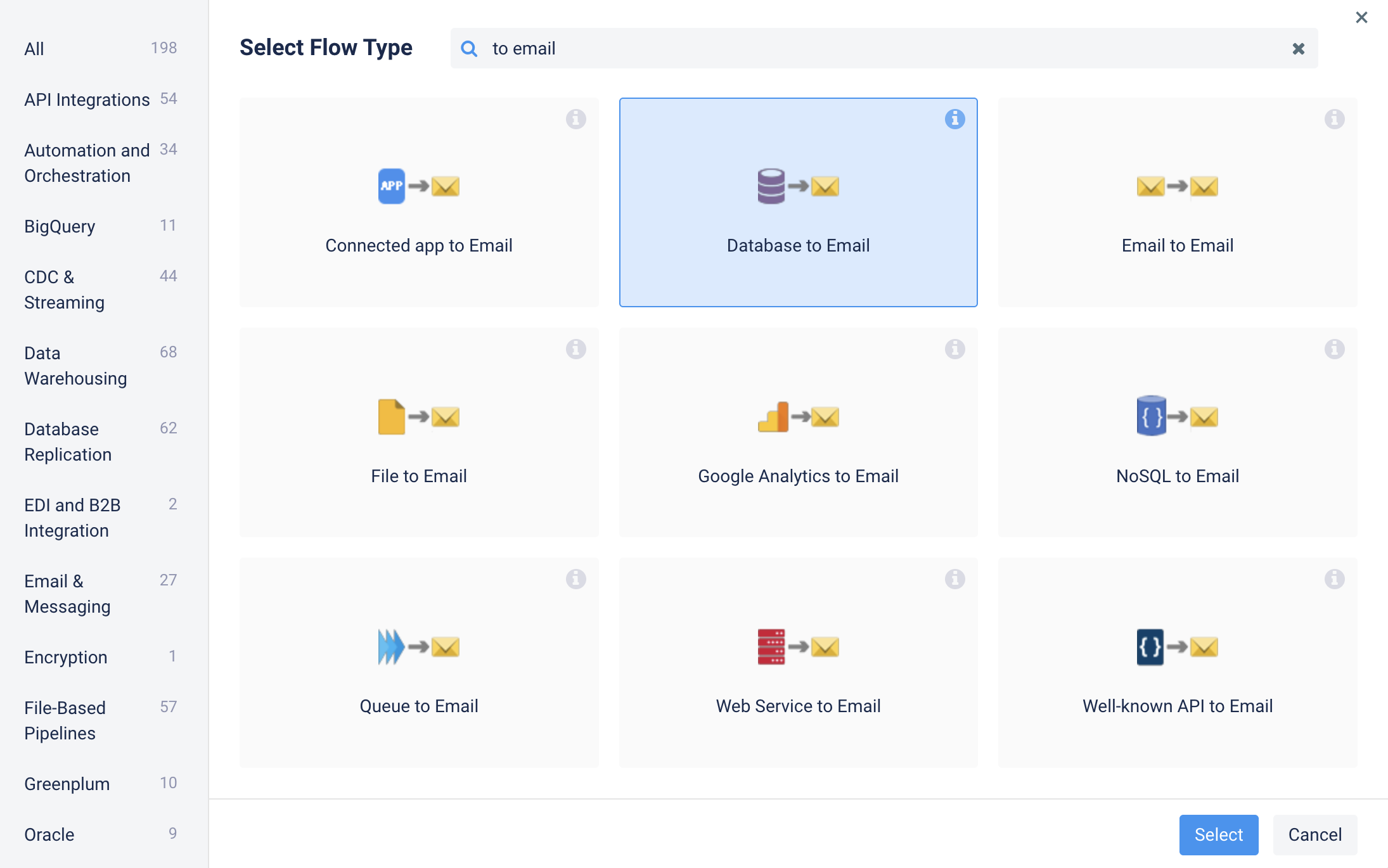Click the flow type search field
This screenshot has height=868, width=1388.
click(x=884, y=48)
